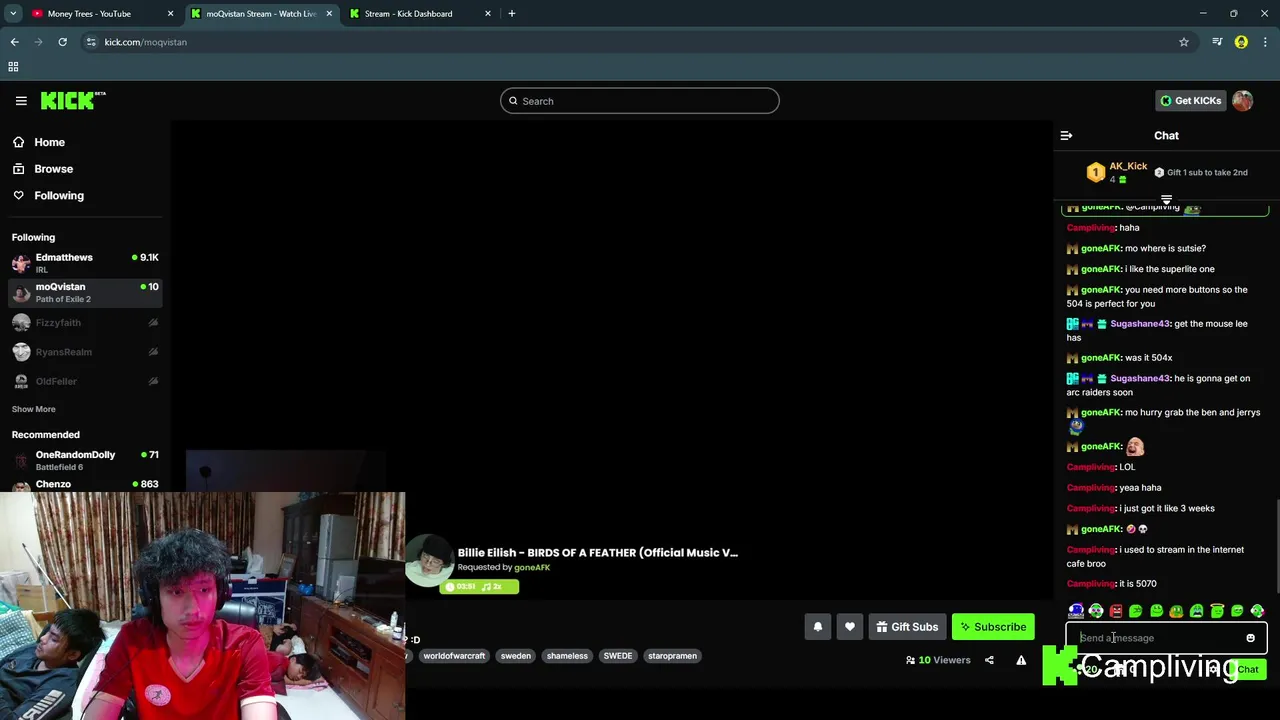Toggle stream notifications bell
The image size is (1280, 720).
(817, 627)
